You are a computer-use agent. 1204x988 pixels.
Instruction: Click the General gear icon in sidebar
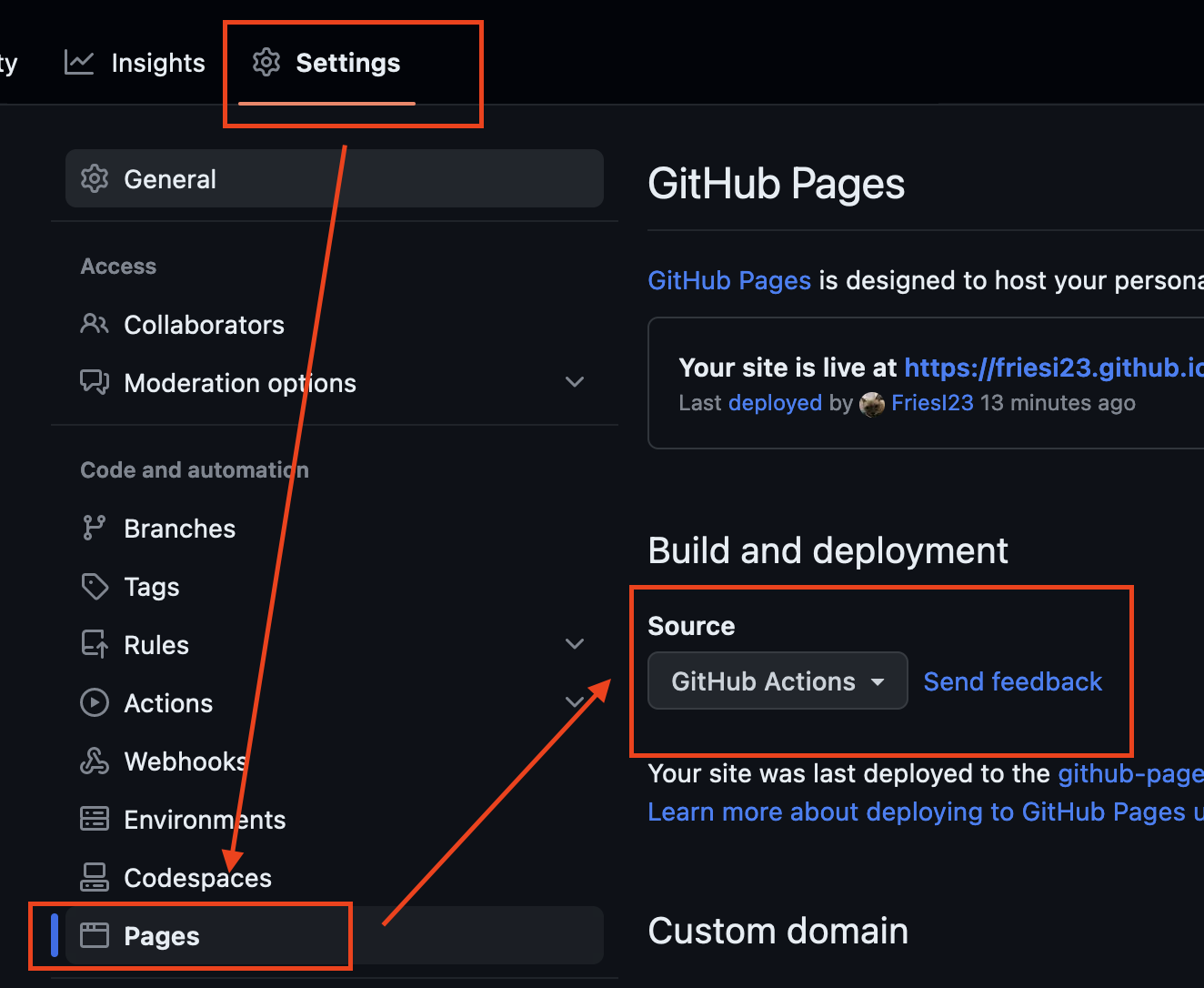coord(95,178)
